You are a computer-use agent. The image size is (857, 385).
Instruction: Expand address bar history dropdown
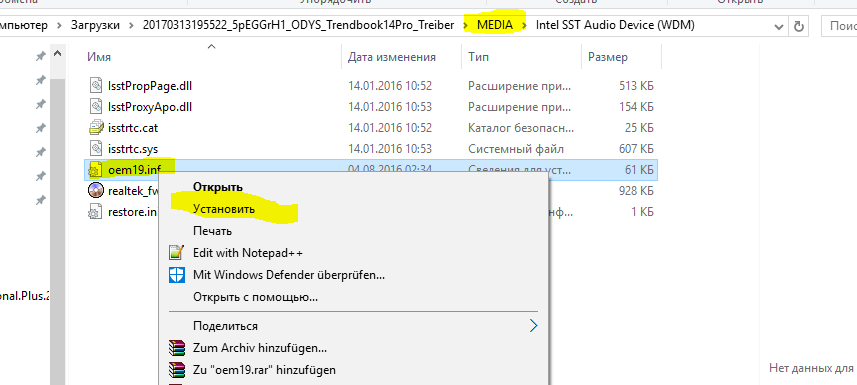[778, 26]
